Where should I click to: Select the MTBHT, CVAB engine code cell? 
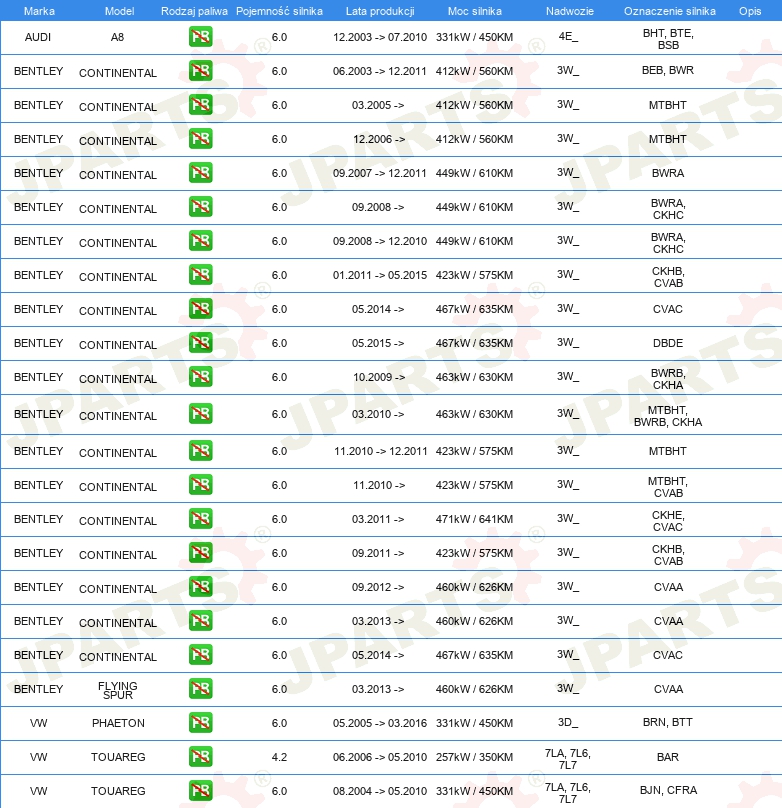click(668, 487)
